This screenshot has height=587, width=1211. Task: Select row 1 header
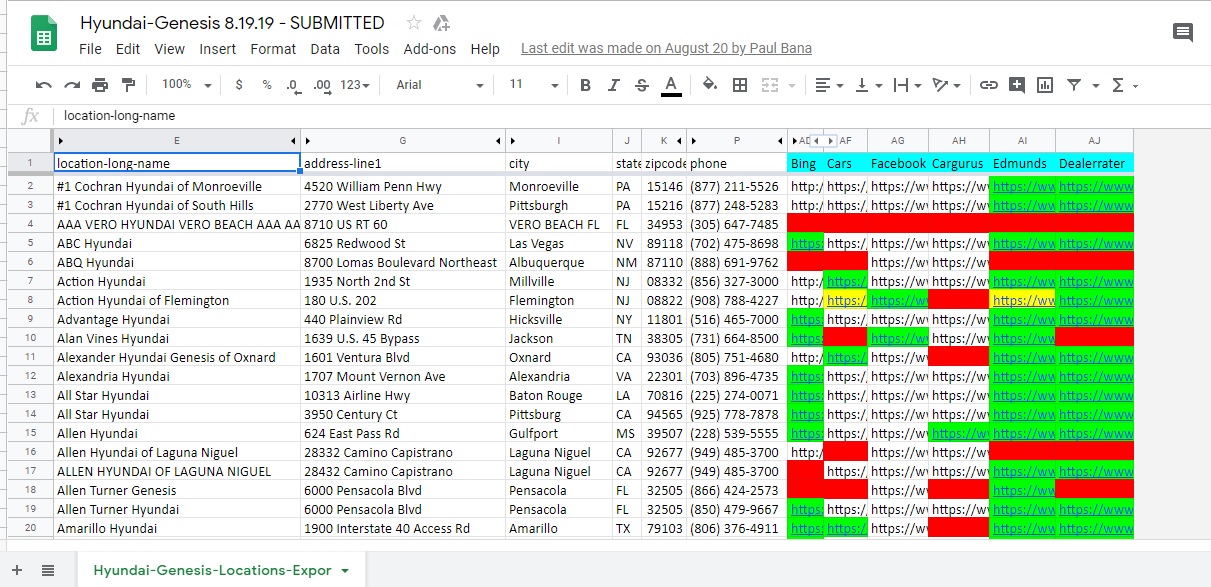point(29,163)
